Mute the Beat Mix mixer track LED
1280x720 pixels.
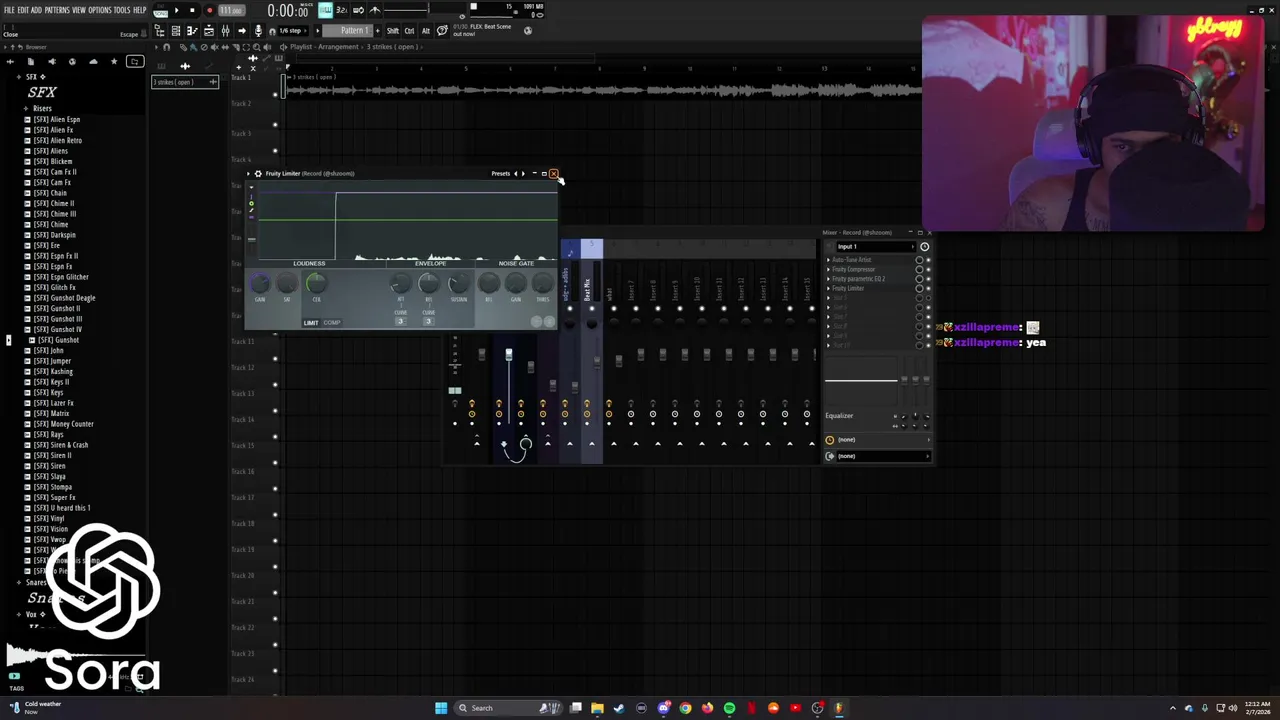(x=592, y=308)
